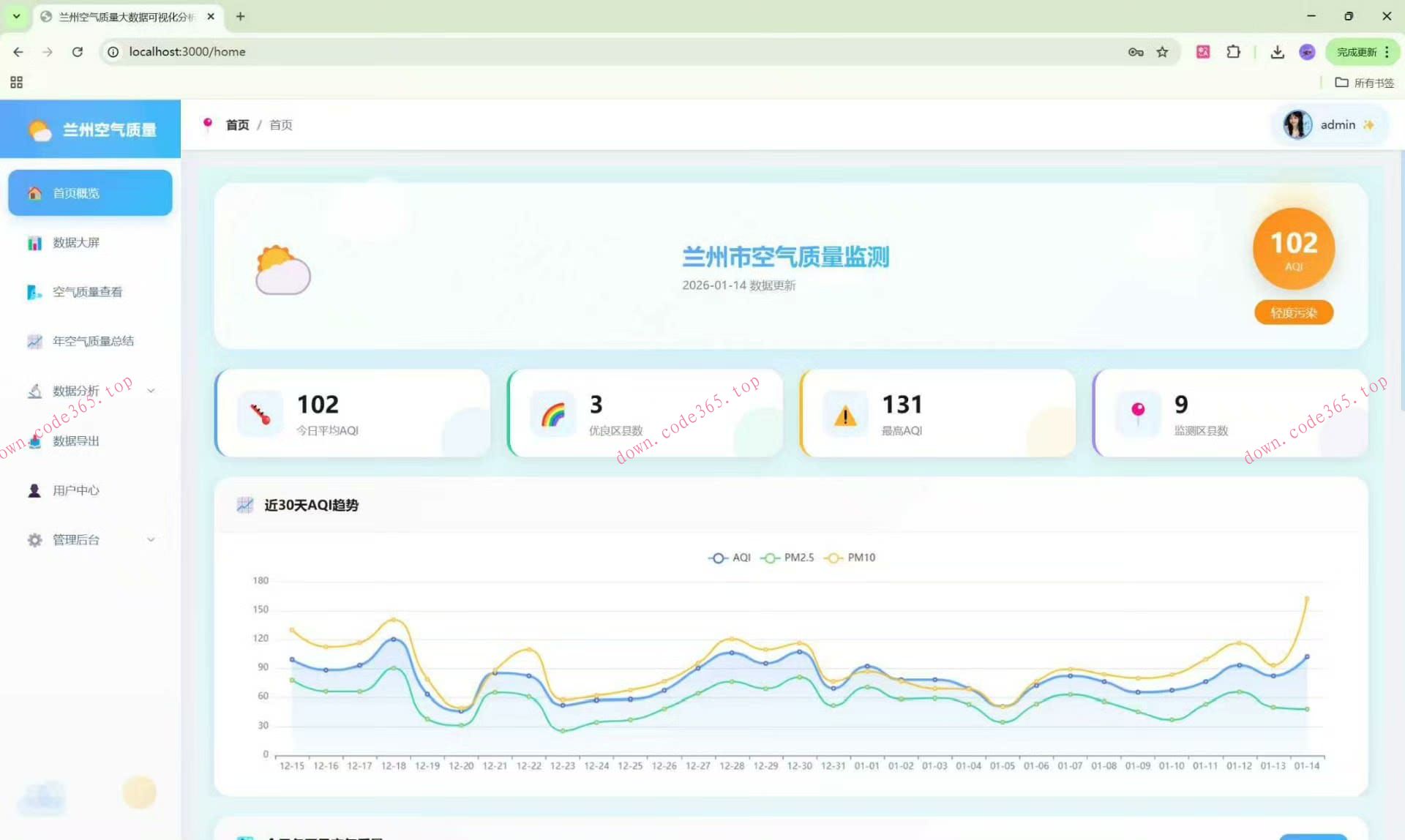This screenshot has height=840, width=1405.
Task: Click the 完成更新 button
Action: pyautogui.click(x=1356, y=51)
